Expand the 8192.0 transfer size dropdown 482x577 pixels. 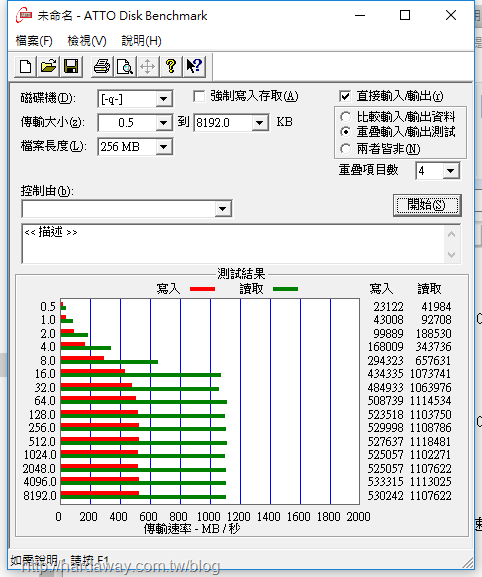click(260, 123)
